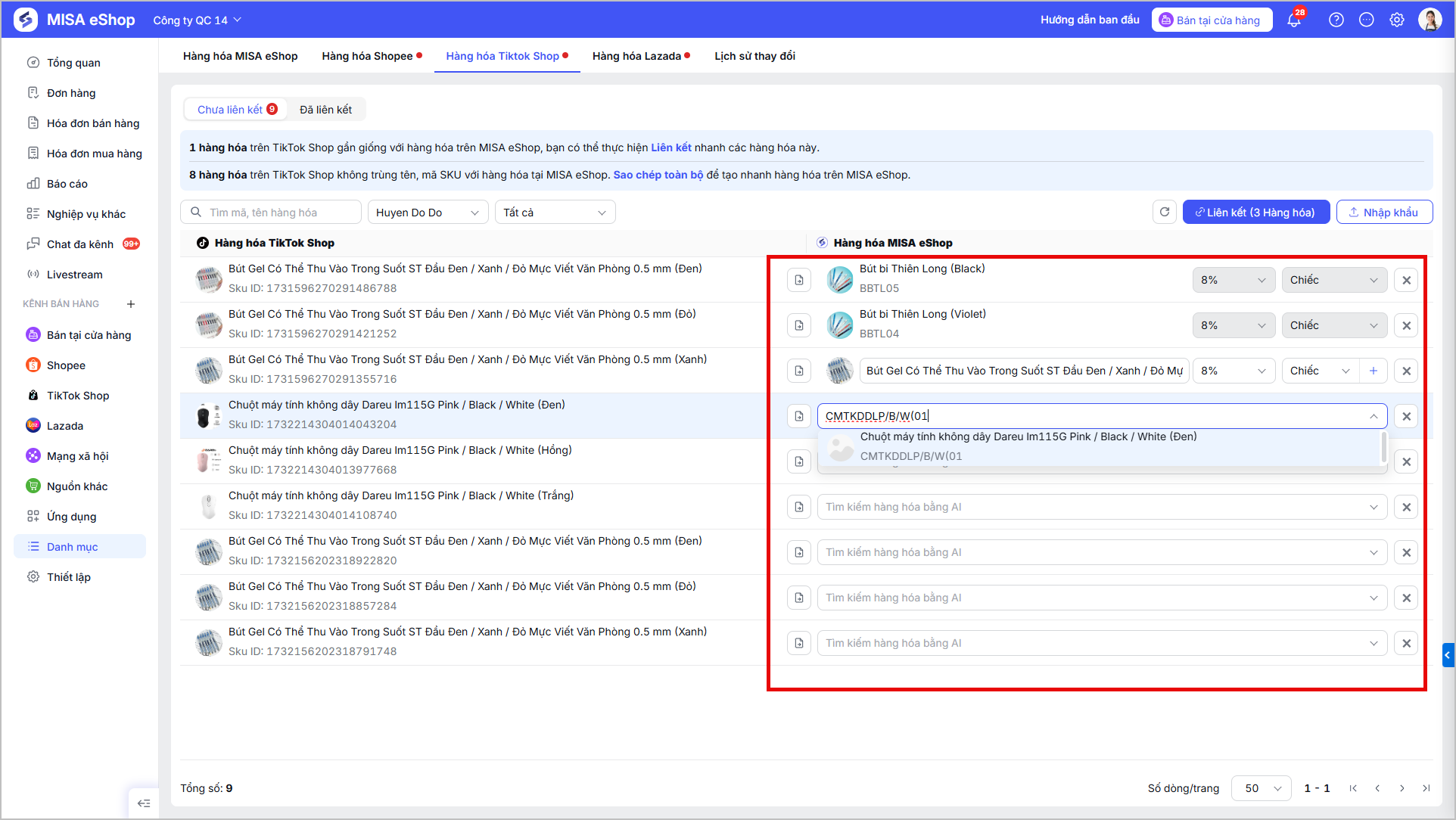Click Hướng dẫn ban đầu link

1090,20
